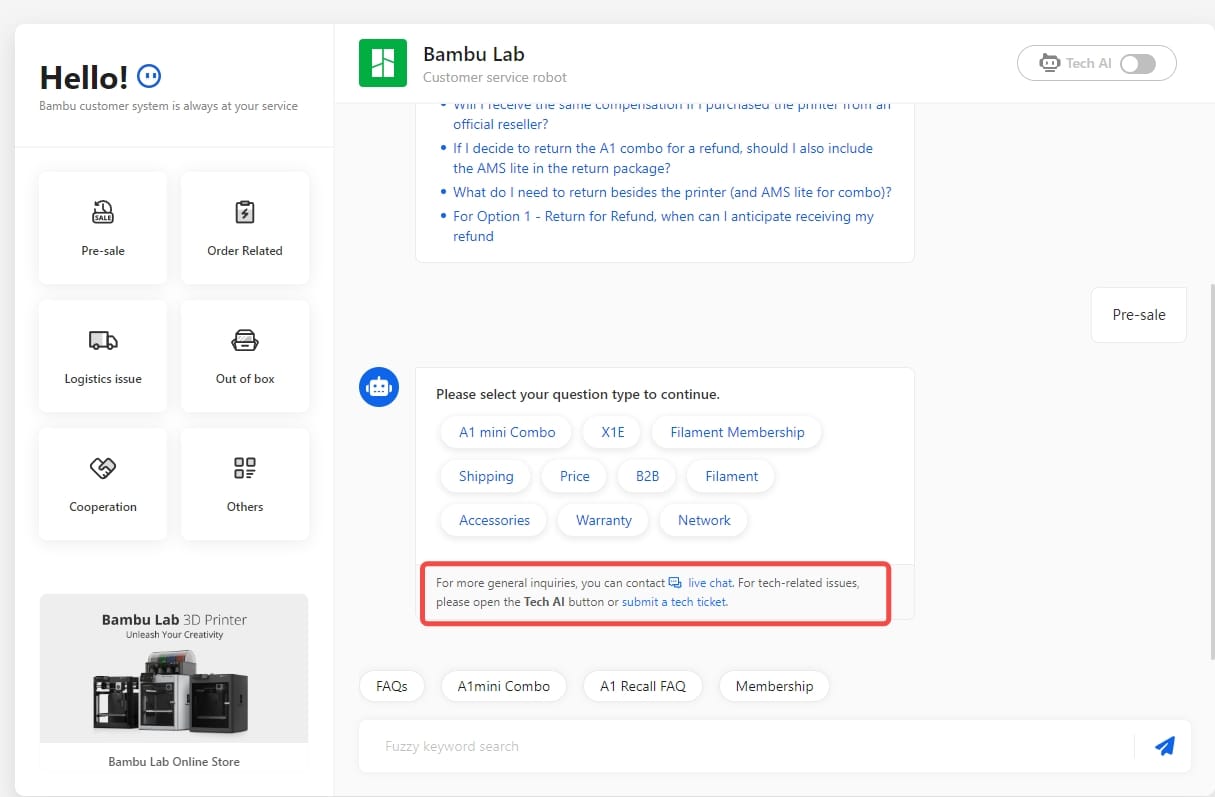Click the smiley face beside Hello!
Screen dimensions: 1215x797
pos(149,76)
